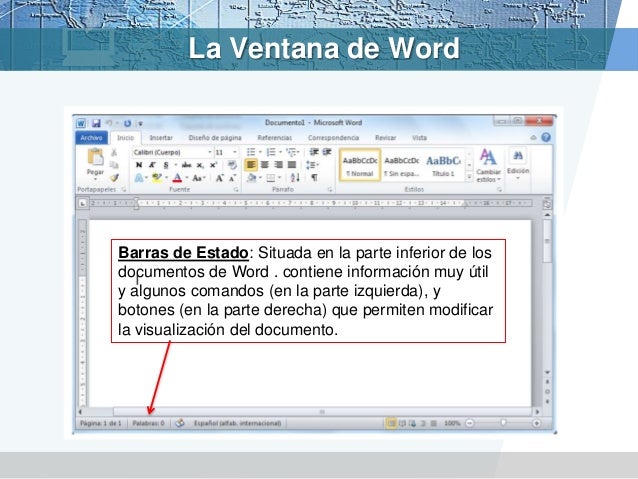Click the Sort A-Z icon
The height and width of the screenshot is (479, 638).
[x=295, y=178]
